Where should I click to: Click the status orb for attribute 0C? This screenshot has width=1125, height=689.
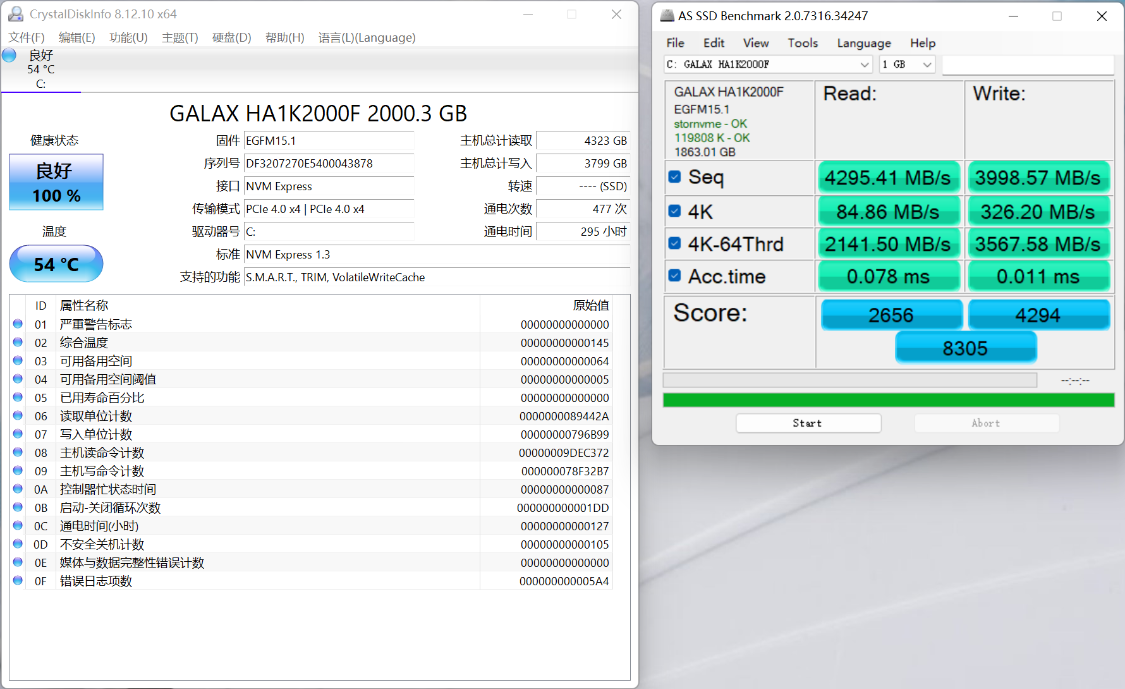[x=17, y=526]
